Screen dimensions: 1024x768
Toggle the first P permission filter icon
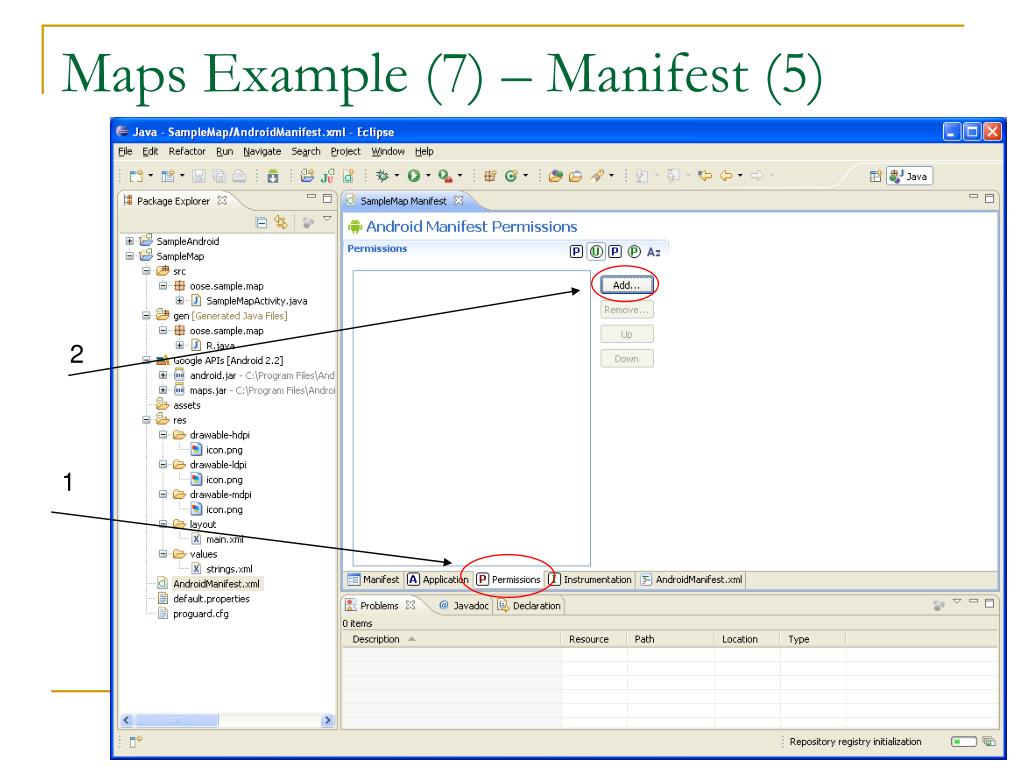click(576, 251)
